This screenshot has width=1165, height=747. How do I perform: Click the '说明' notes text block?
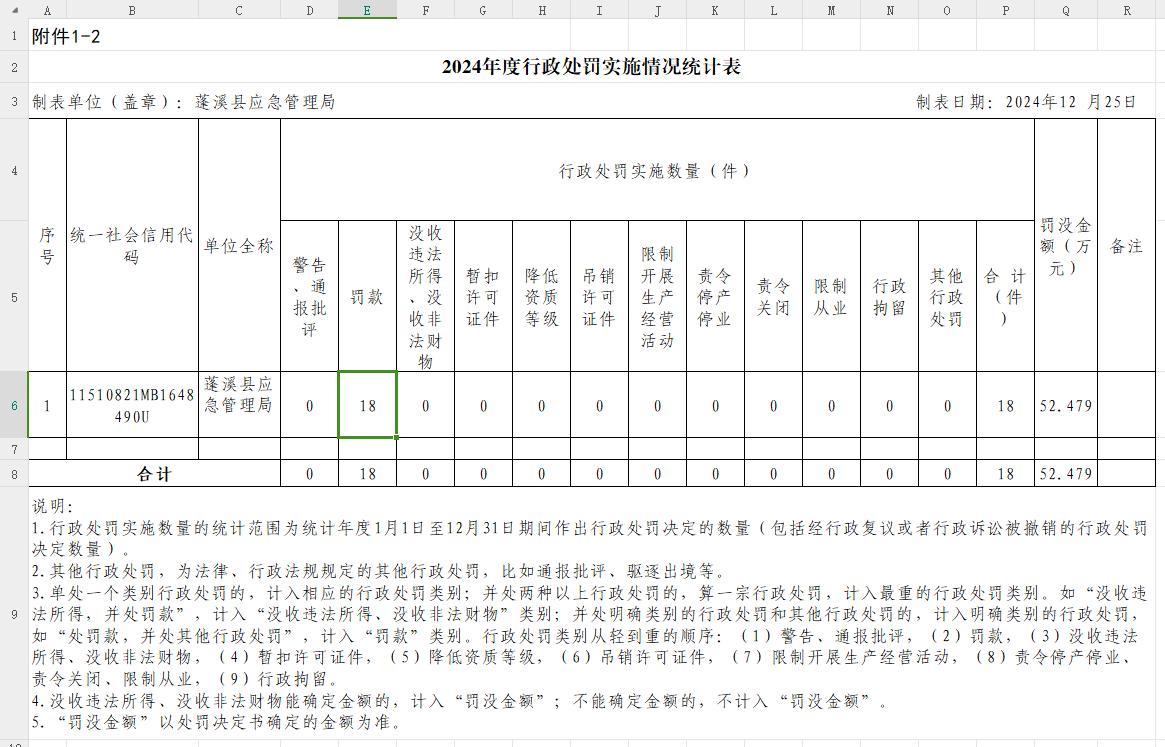click(x=591, y=614)
